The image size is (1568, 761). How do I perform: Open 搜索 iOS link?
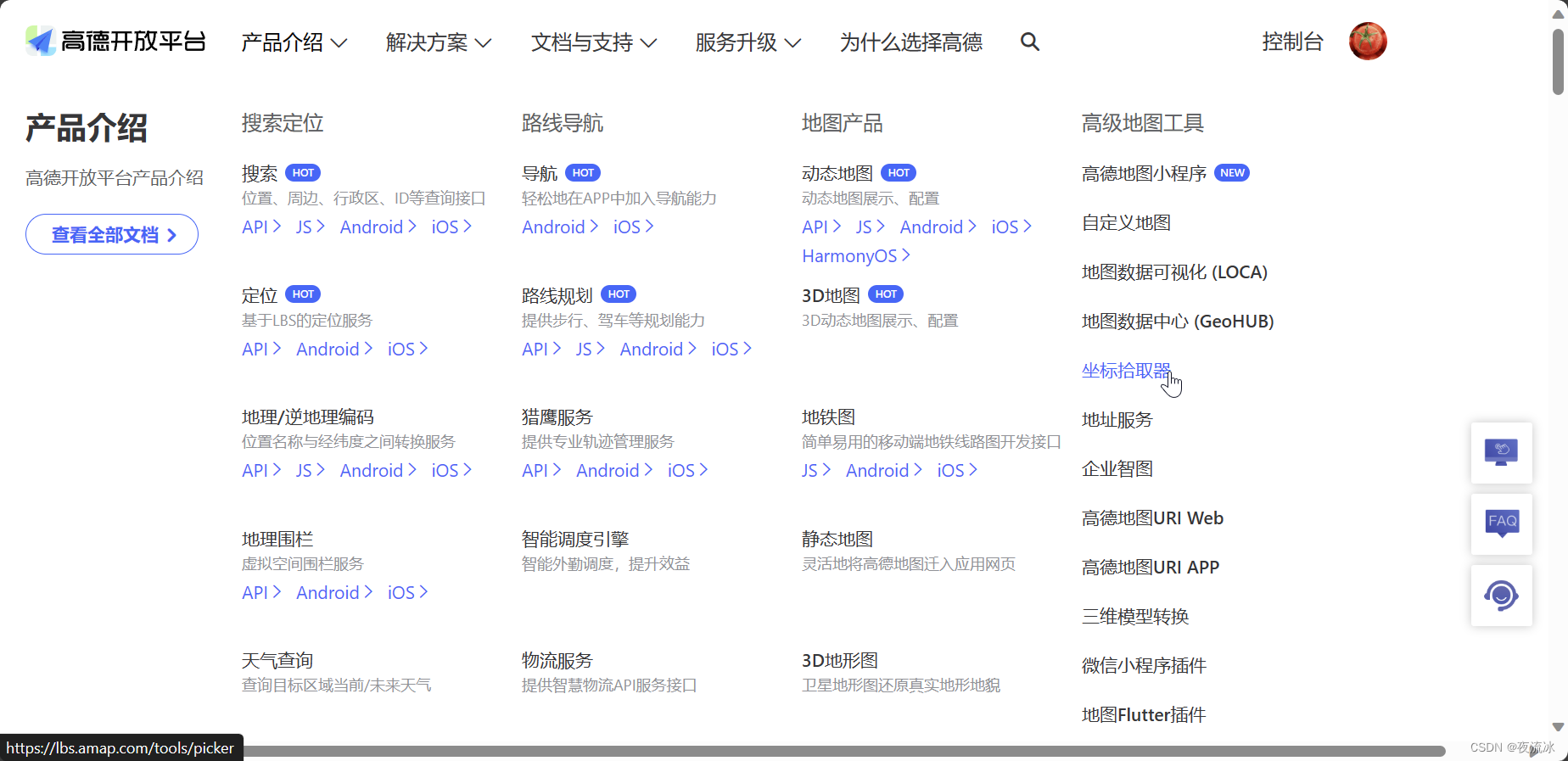point(451,227)
